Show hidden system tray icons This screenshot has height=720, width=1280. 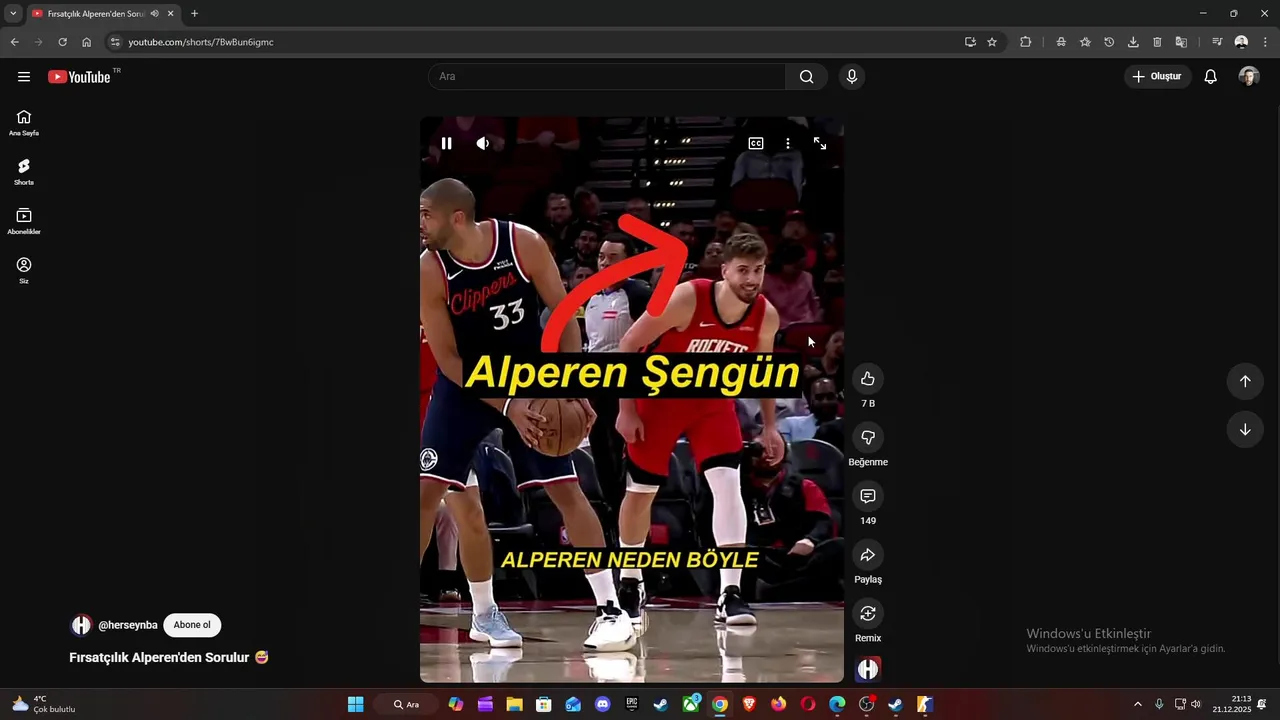click(x=1137, y=705)
